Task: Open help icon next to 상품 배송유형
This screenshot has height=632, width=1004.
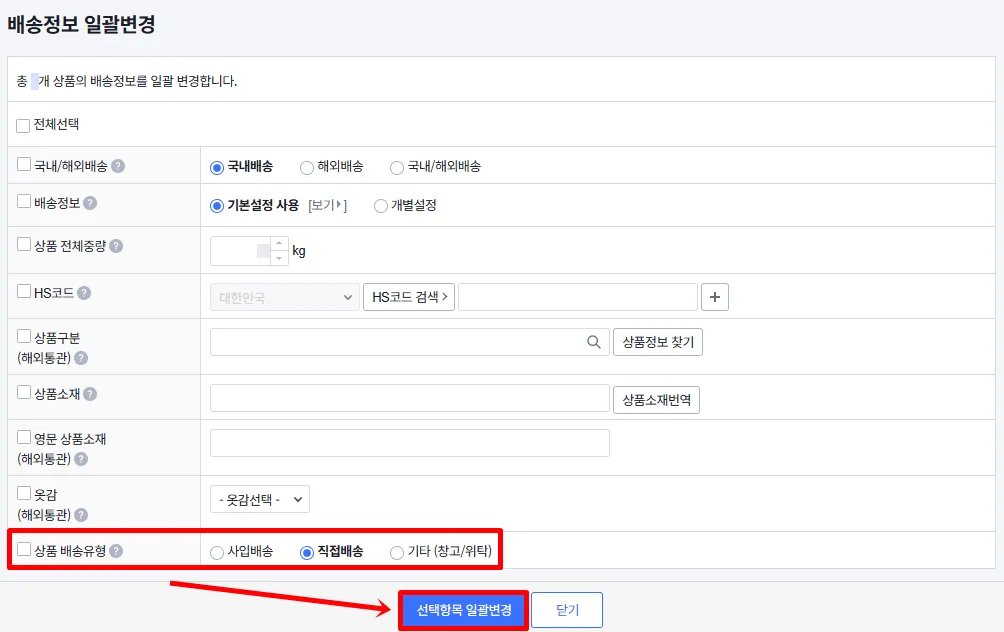Action: (116, 551)
